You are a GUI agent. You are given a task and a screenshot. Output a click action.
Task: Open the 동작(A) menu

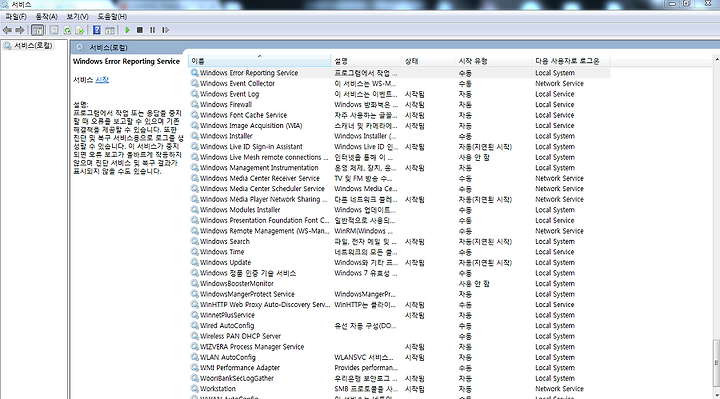[46, 17]
